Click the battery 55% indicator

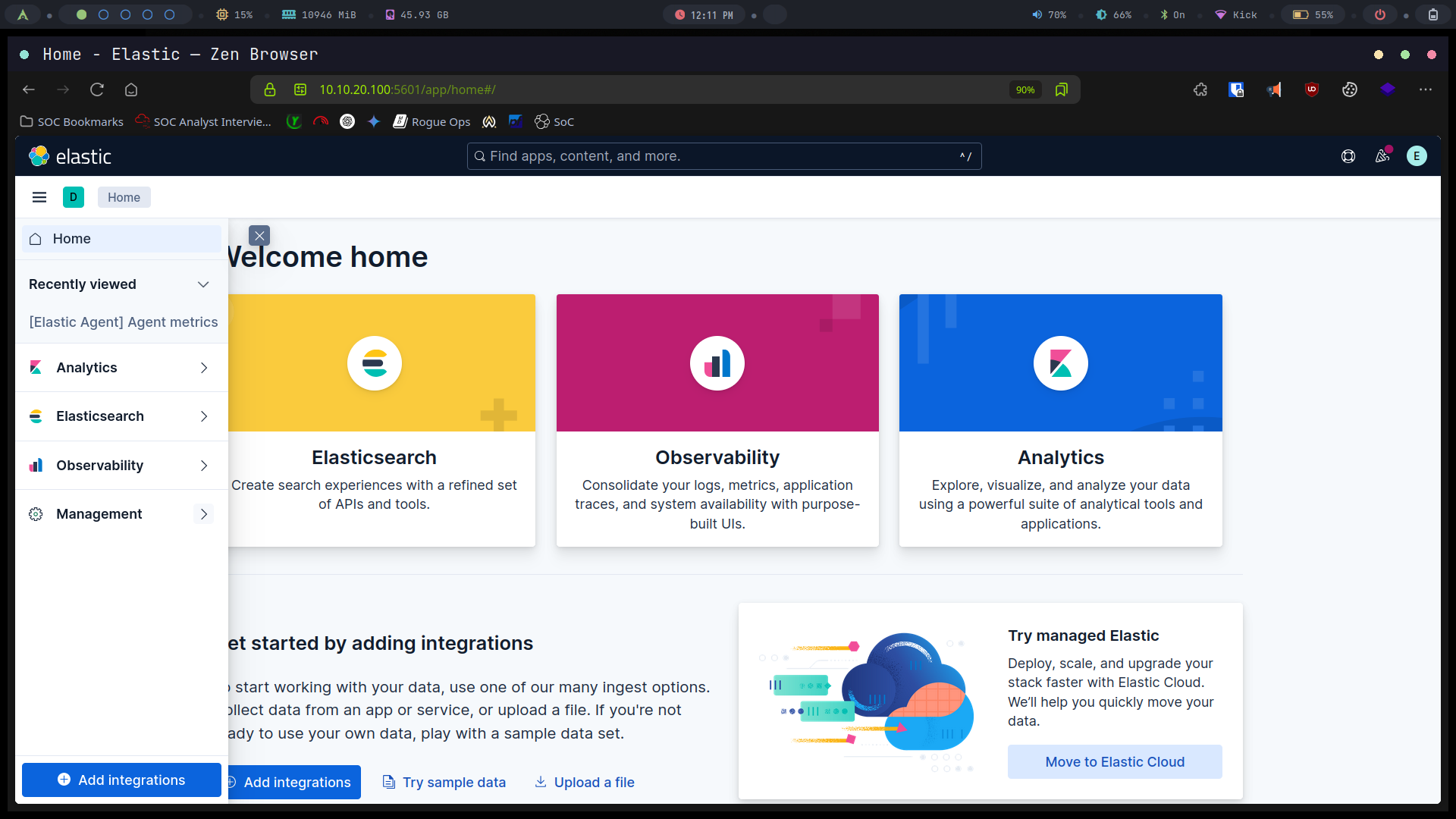tap(1313, 14)
